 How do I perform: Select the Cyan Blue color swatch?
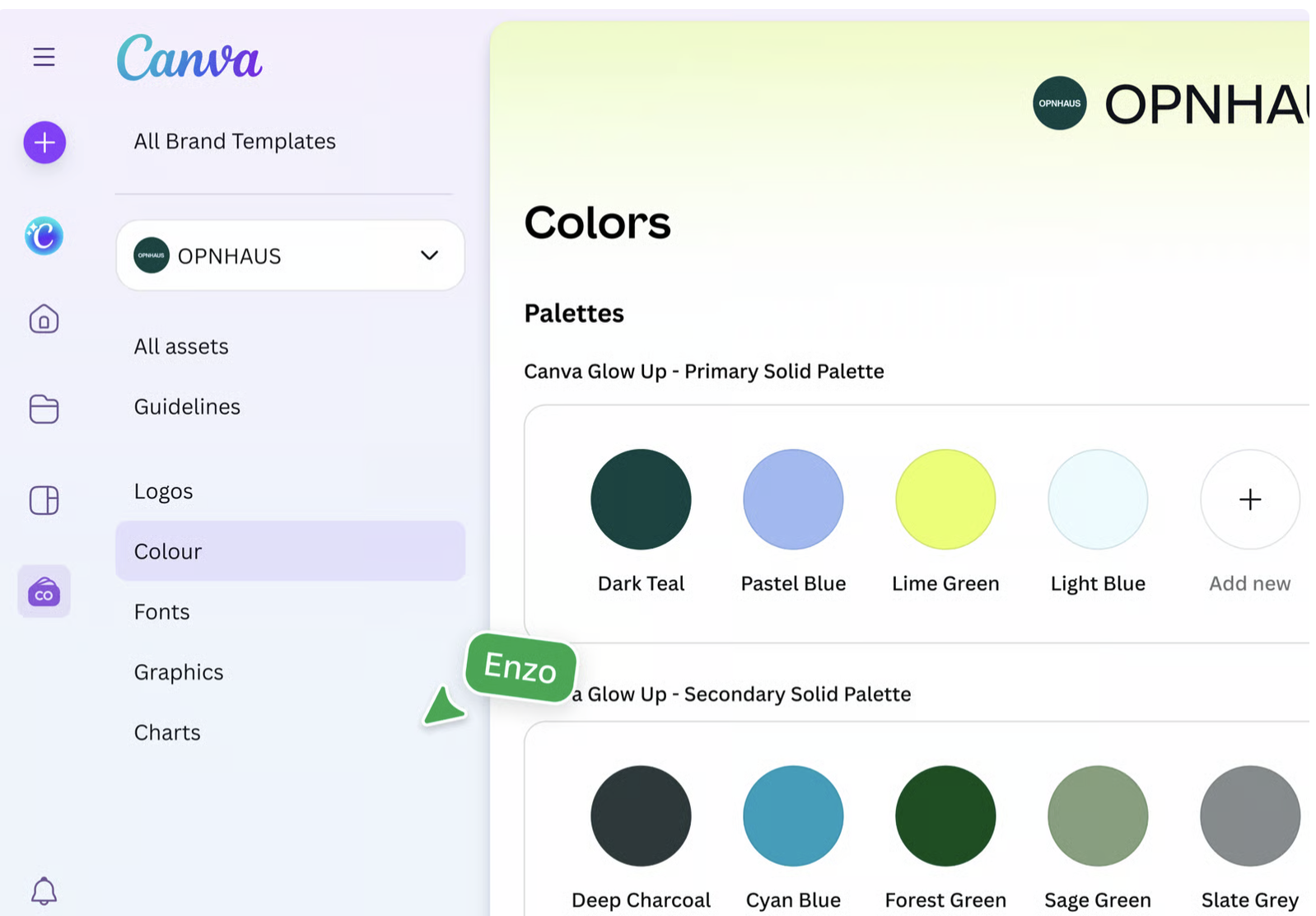click(x=793, y=816)
